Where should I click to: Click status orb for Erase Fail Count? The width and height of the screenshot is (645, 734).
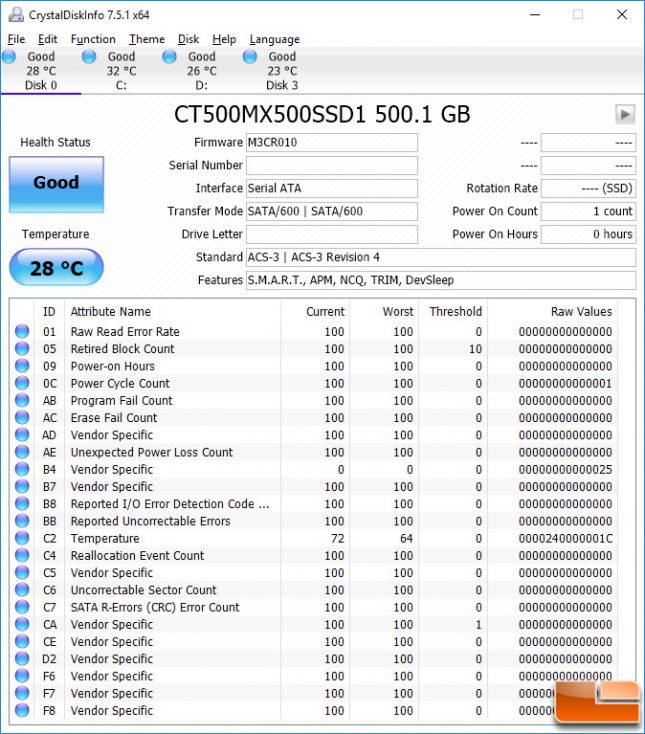[22, 418]
